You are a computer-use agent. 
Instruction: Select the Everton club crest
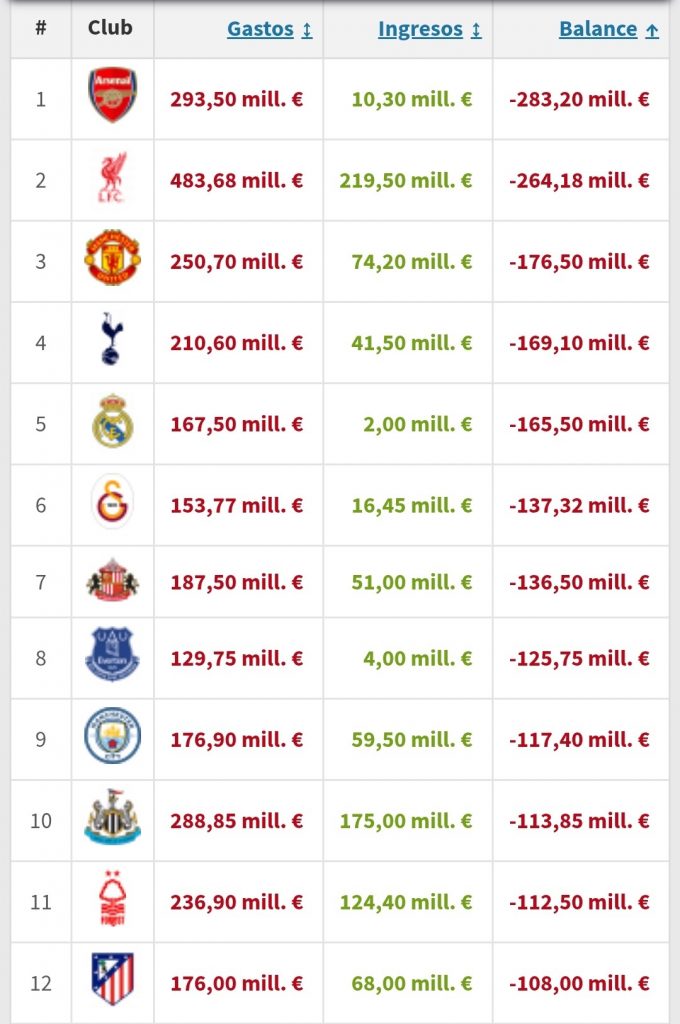tap(112, 655)
